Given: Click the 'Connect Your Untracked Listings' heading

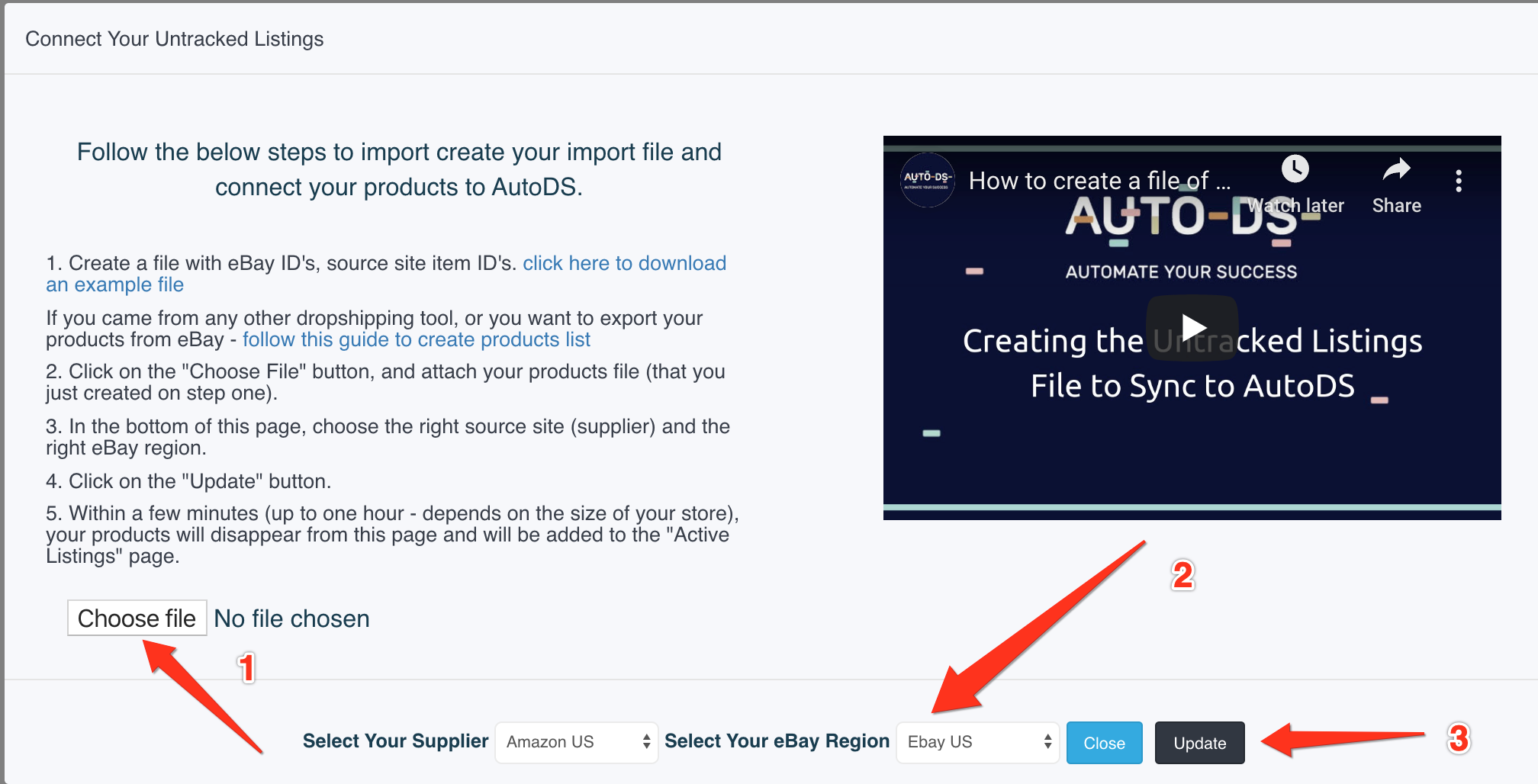Looking at the screenshot, I should point(175,39).
